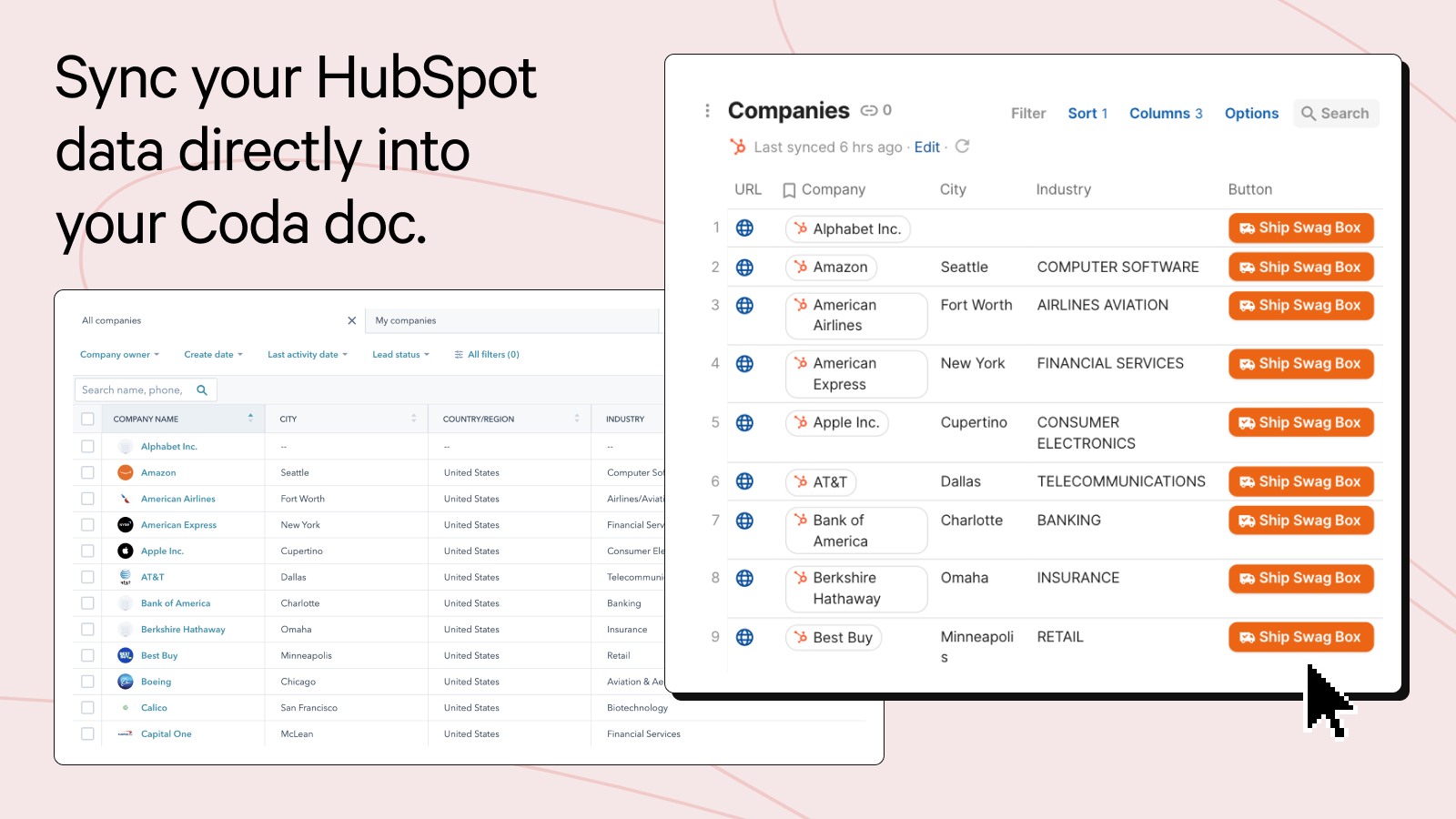Screen dimensions: 1456x819
Task: Expand the Create date filter dropdown
Action: [x=213, y=355]
